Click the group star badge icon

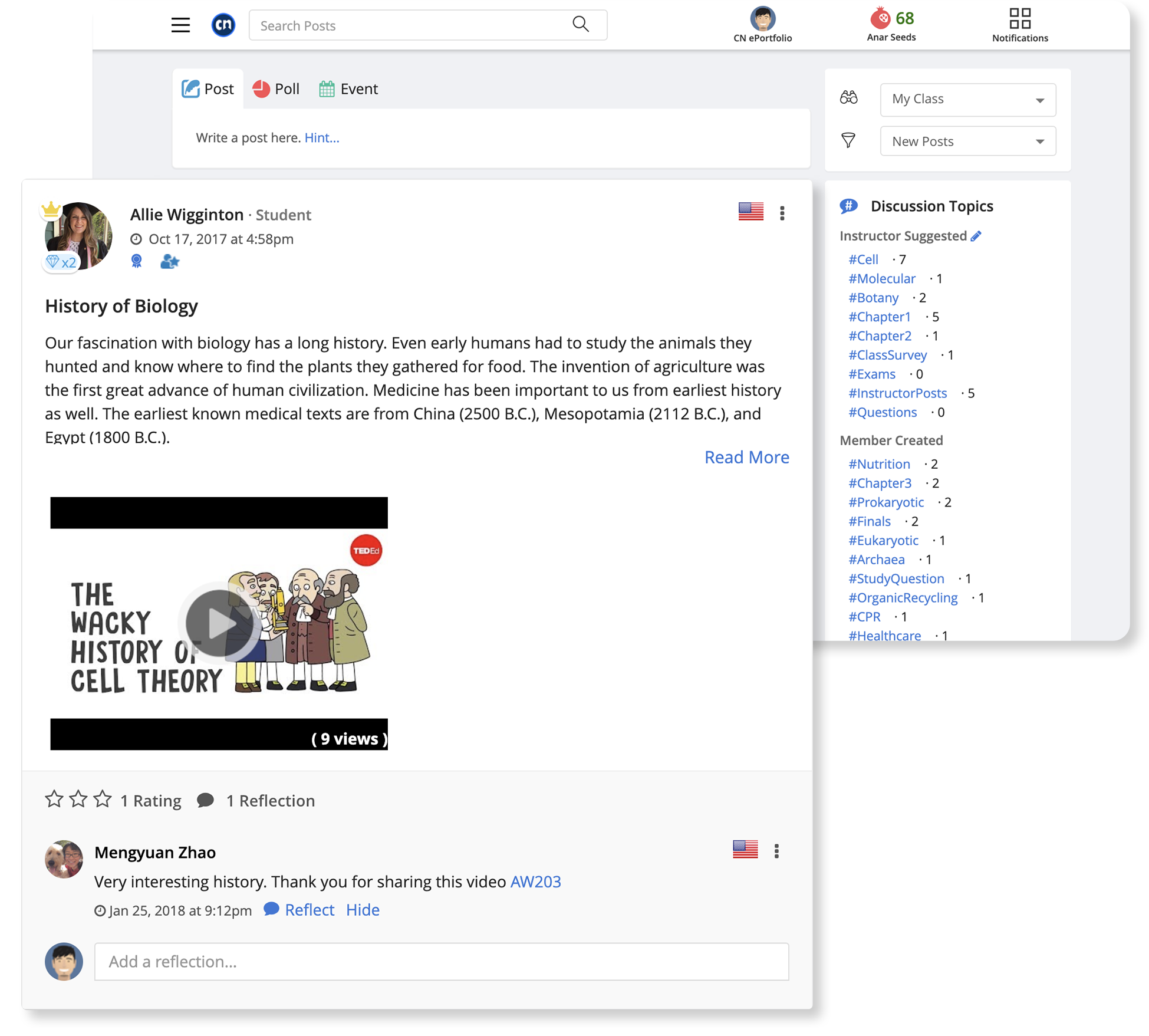point(170,261)
